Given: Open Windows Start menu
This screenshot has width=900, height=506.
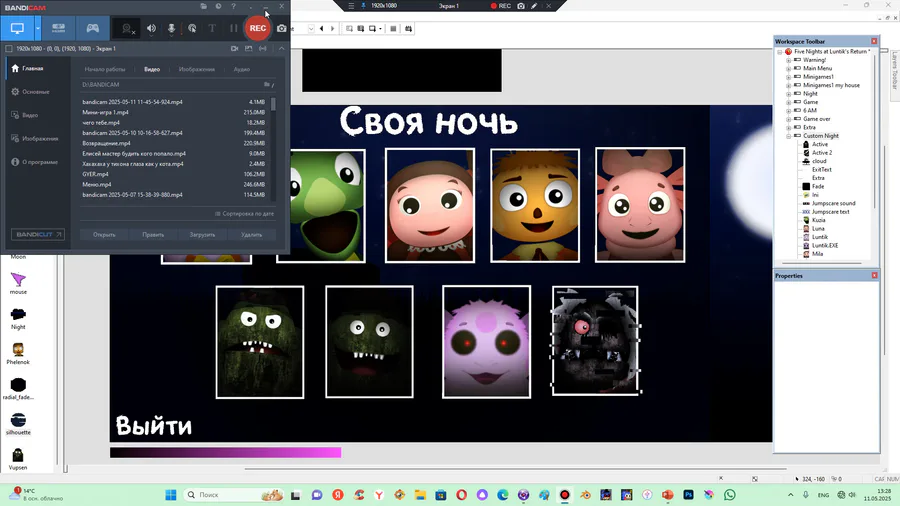Looking at the screenshot, I should click(170, 495).
